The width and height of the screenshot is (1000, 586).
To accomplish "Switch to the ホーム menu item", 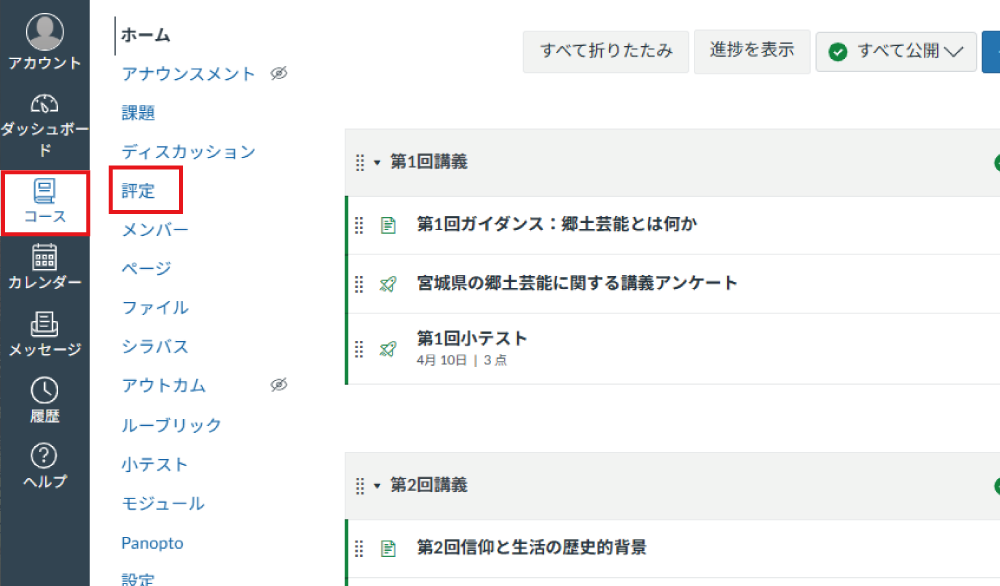I will pos(145,34).
